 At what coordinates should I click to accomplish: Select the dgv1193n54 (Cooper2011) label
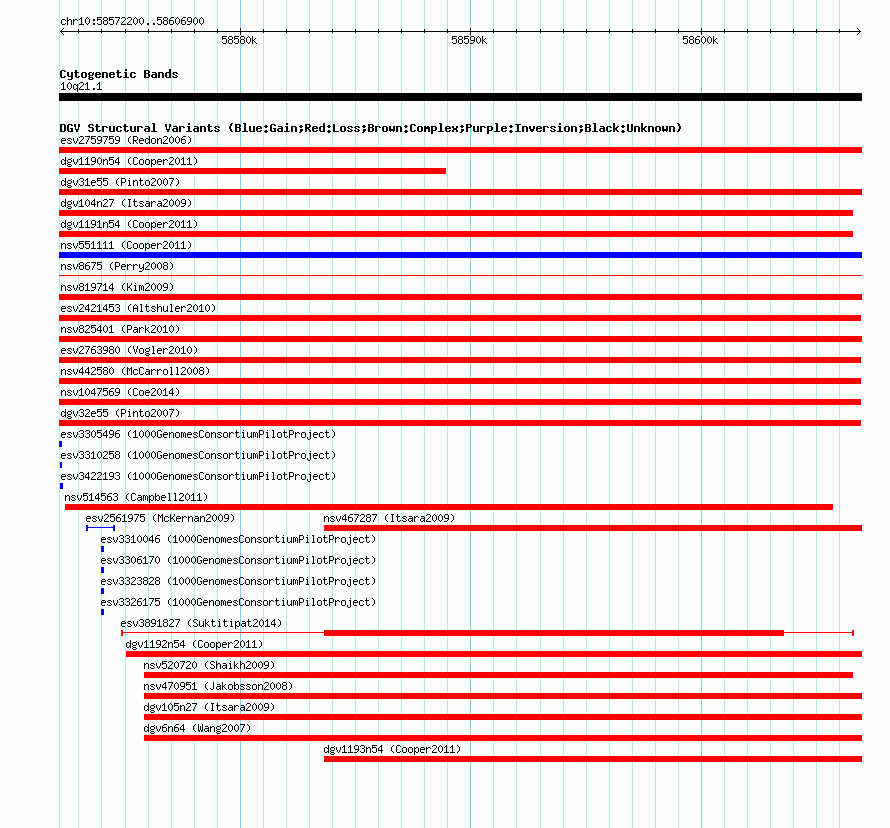click(392, 749)
